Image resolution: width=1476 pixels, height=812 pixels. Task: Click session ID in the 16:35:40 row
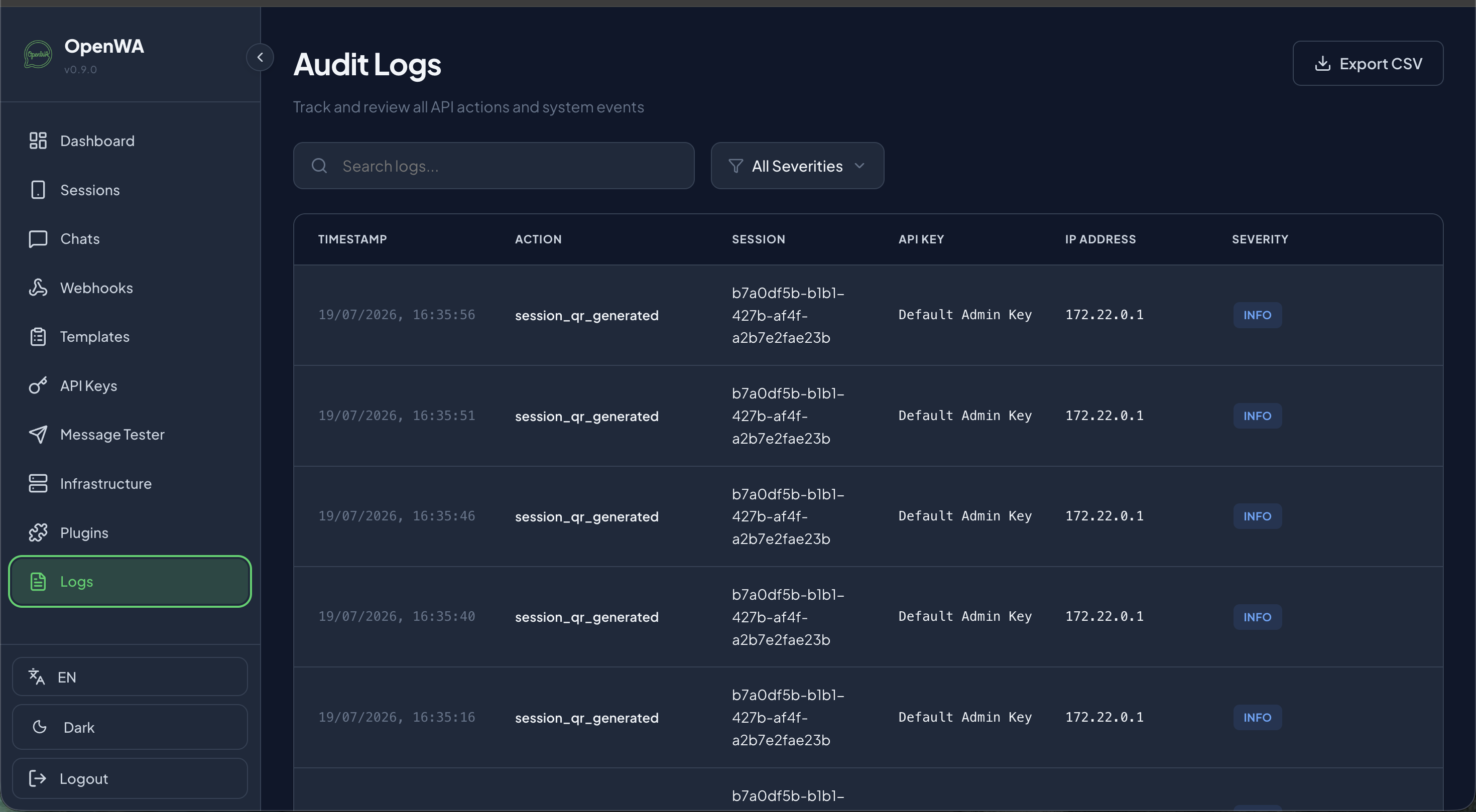(788, 617)
